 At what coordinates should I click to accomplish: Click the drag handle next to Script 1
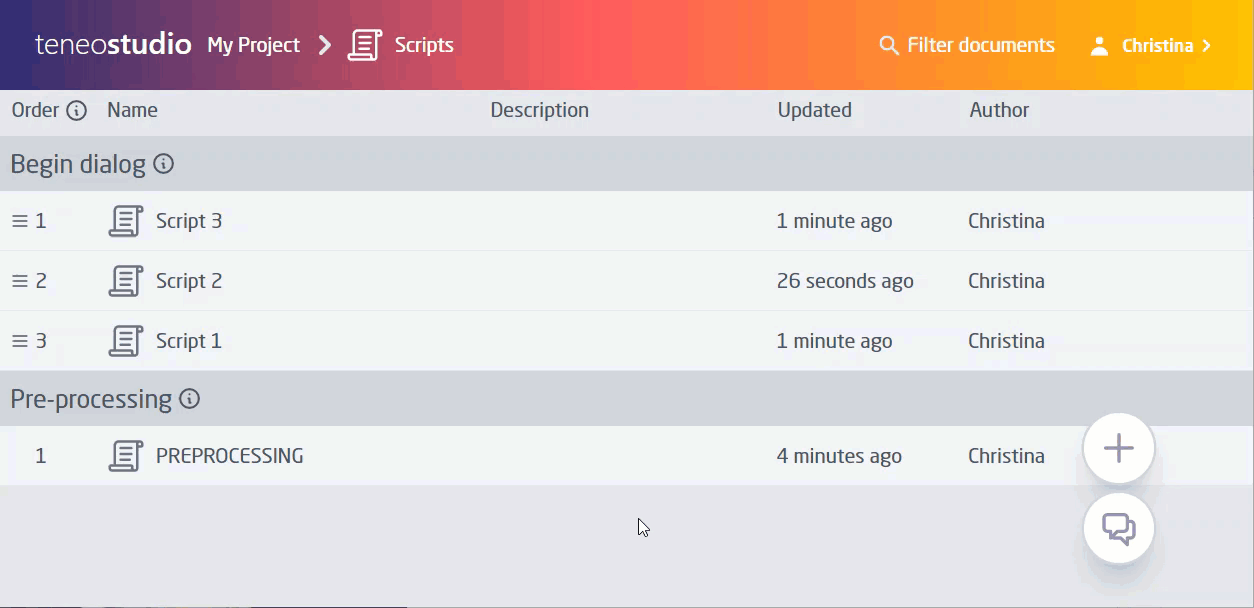point(17,340)
